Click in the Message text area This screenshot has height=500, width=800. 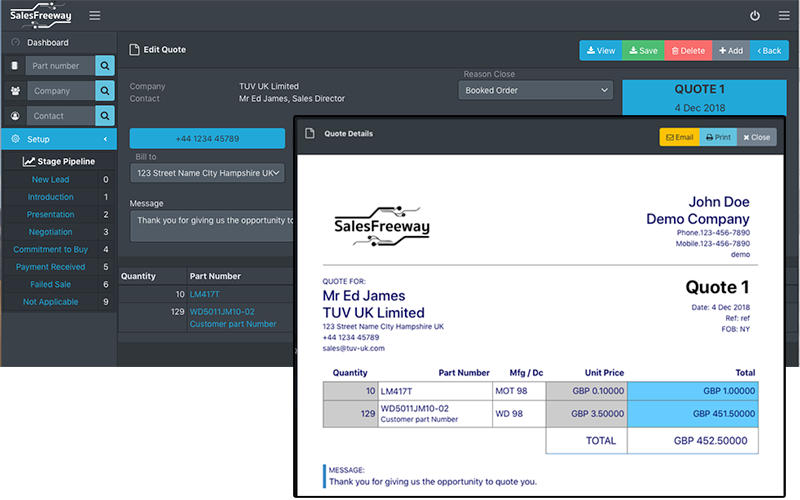[212, 226]
